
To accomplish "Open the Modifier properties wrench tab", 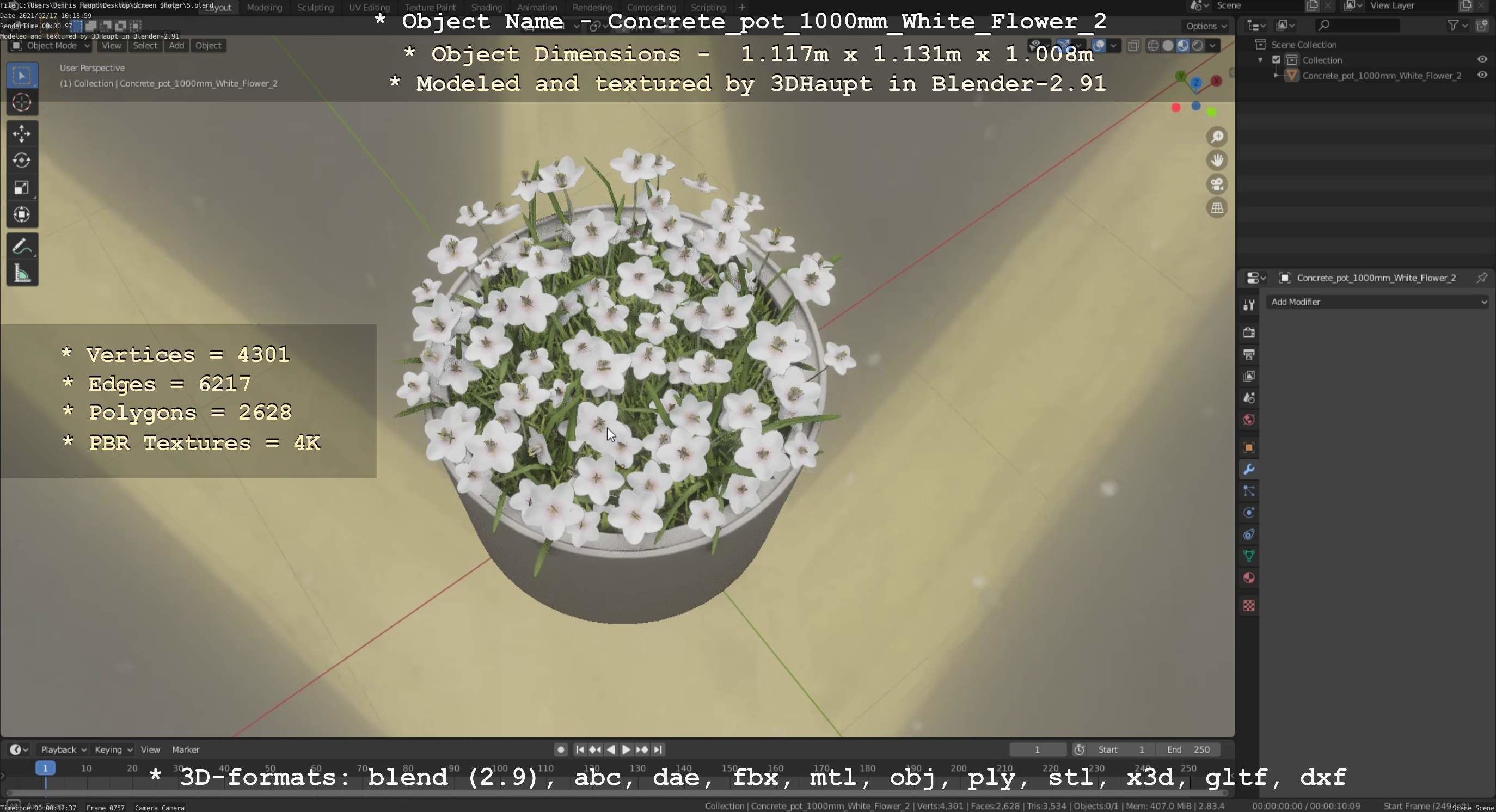I will (1249, 469).
